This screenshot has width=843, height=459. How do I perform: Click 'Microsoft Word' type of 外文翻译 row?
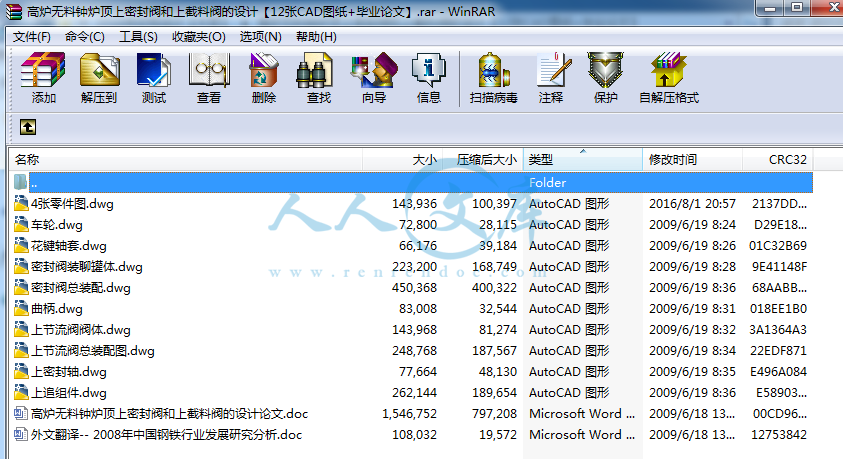point(582,435)
